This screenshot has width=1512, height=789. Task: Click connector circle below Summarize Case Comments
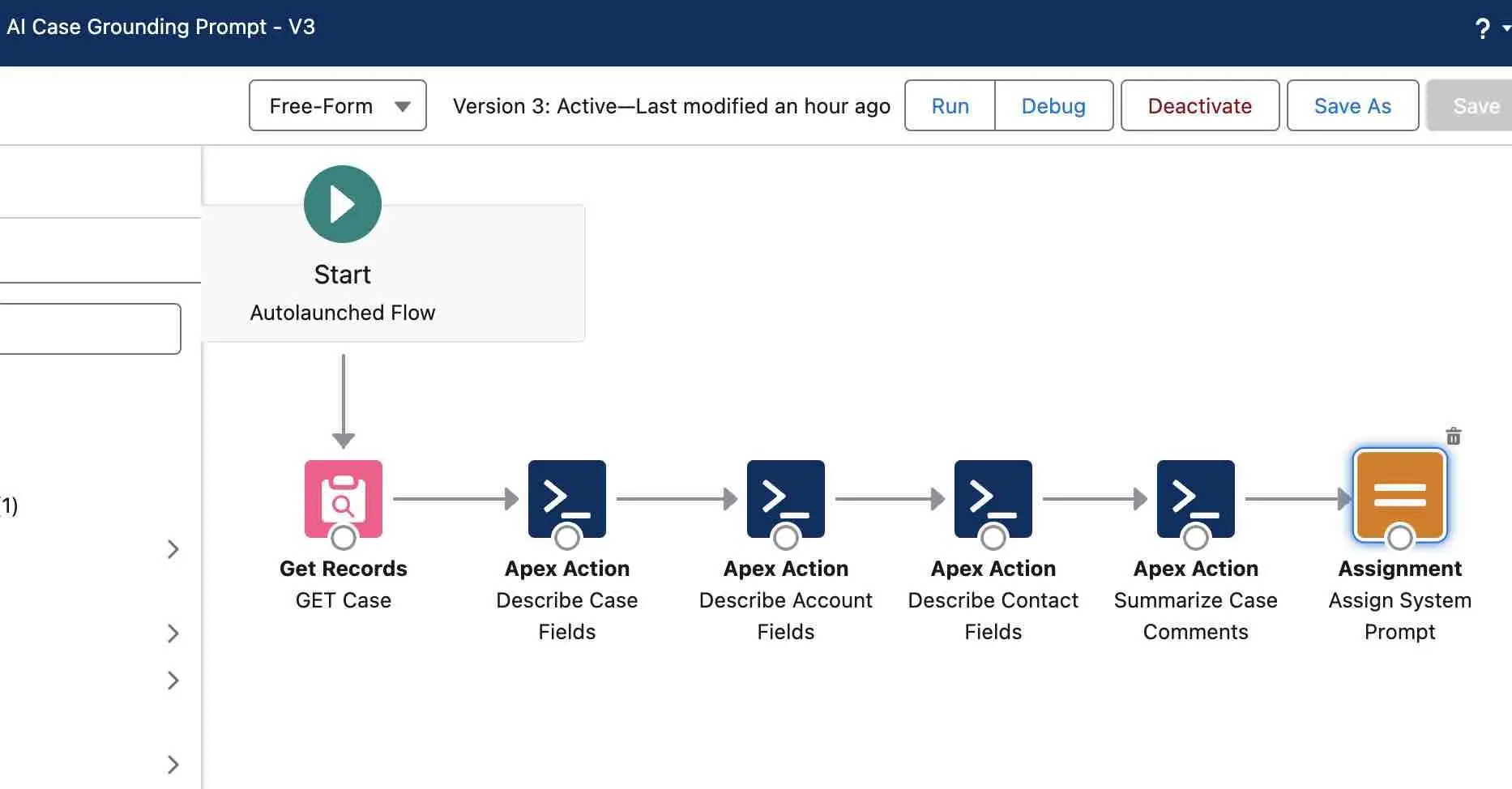coord(1196,537)
